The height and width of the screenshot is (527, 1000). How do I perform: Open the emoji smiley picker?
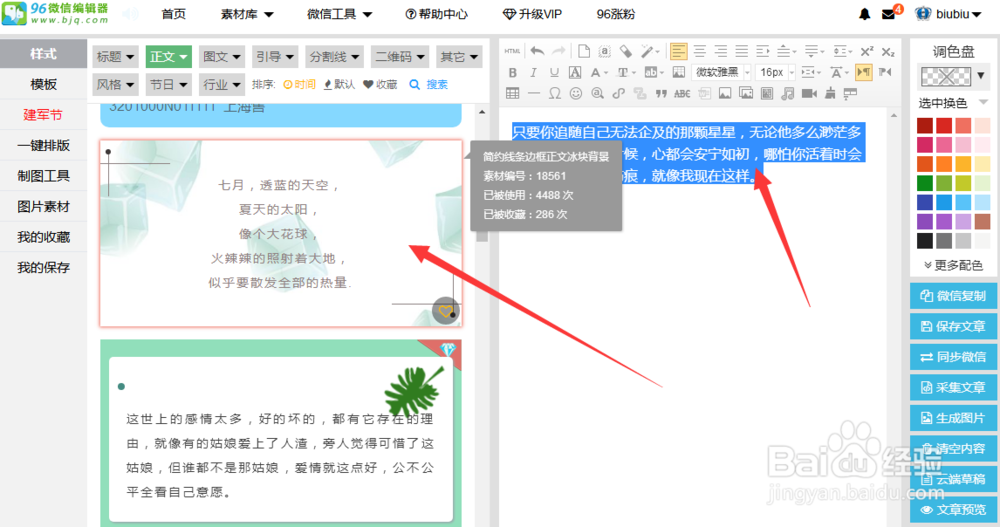coord(576,93)
